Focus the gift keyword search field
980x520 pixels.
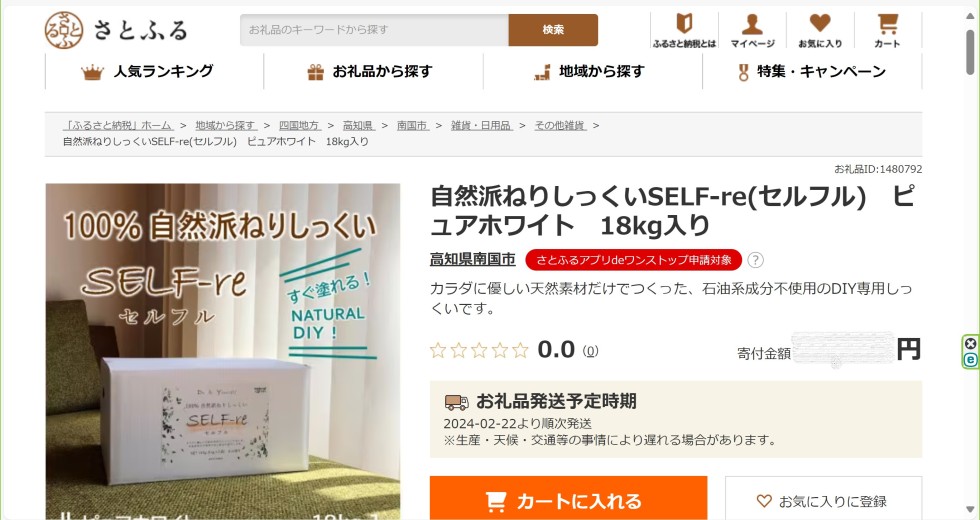click(x=374, y=29)
